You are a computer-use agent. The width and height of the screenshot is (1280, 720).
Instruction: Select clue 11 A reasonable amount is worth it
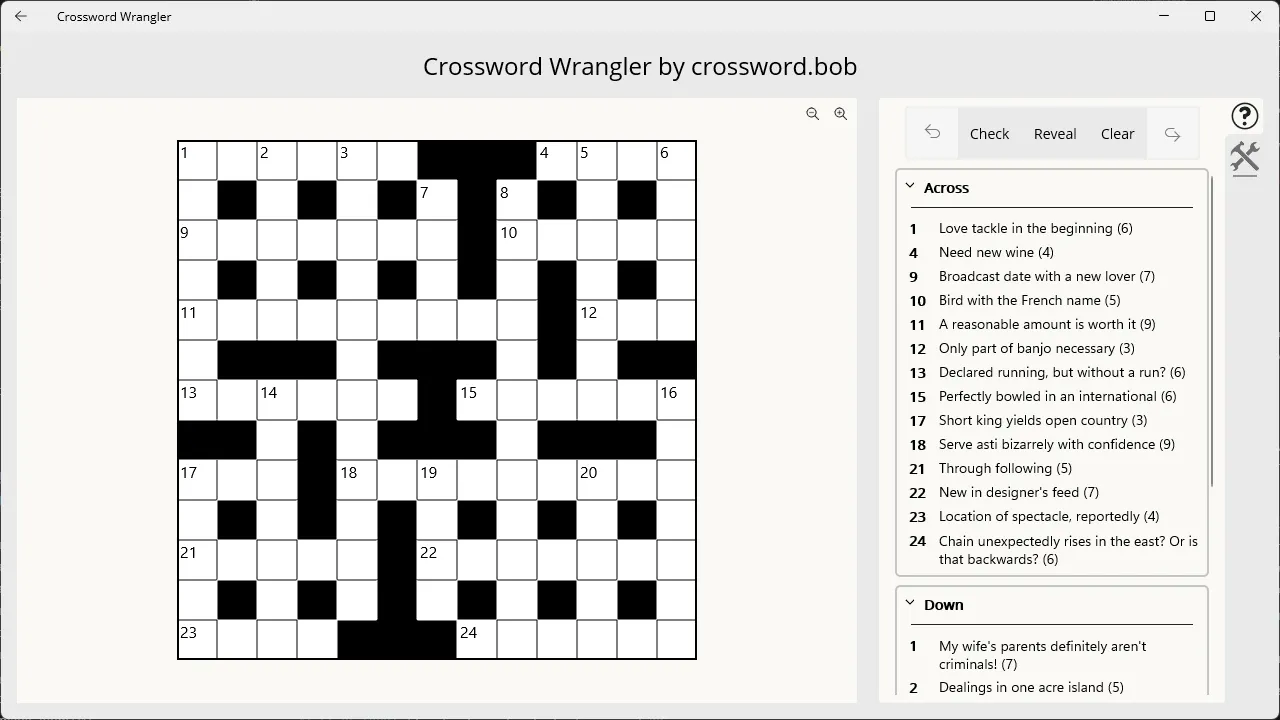coord(1051,324)
